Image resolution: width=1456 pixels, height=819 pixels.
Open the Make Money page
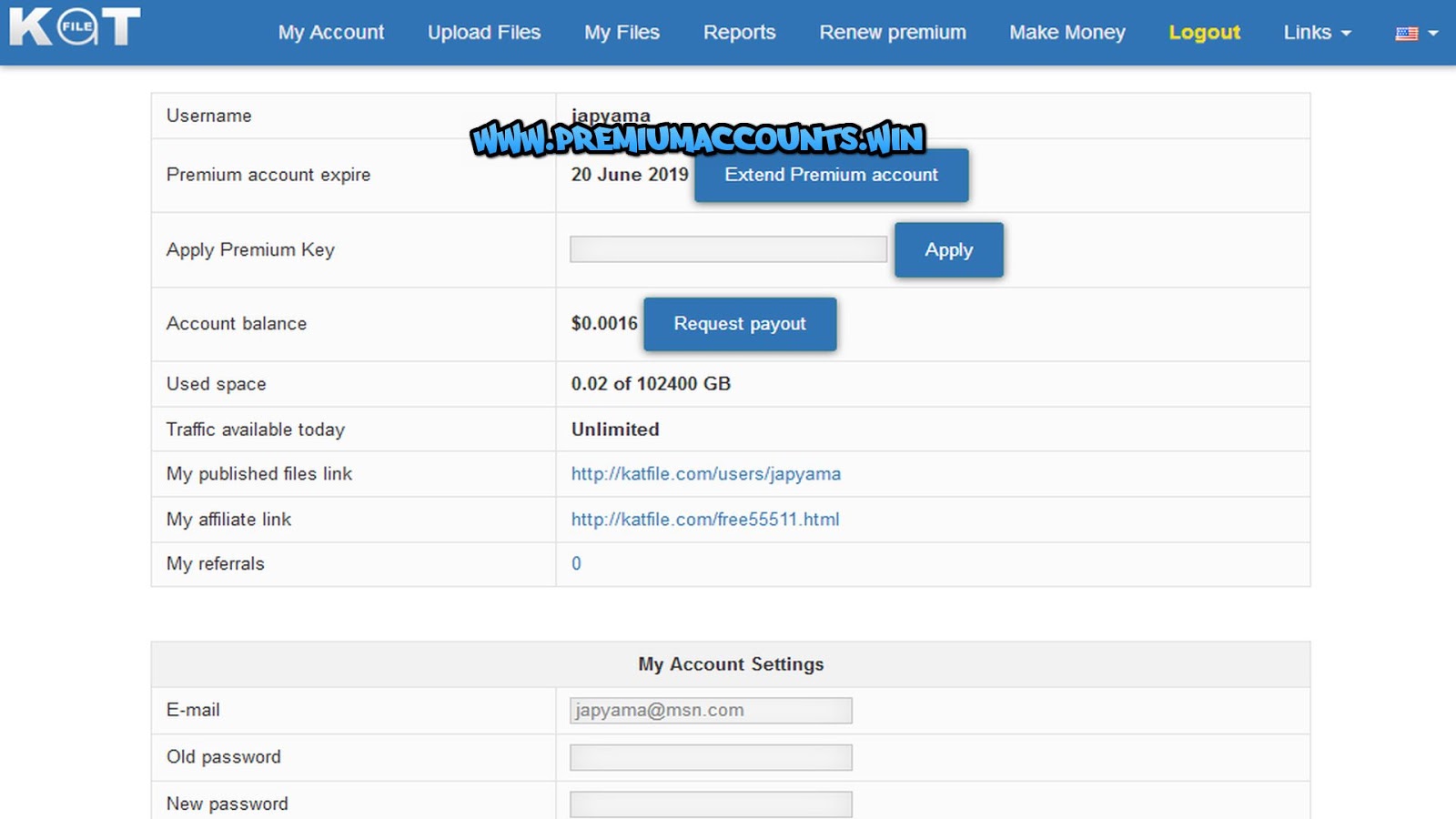[x=1067, y=33]
